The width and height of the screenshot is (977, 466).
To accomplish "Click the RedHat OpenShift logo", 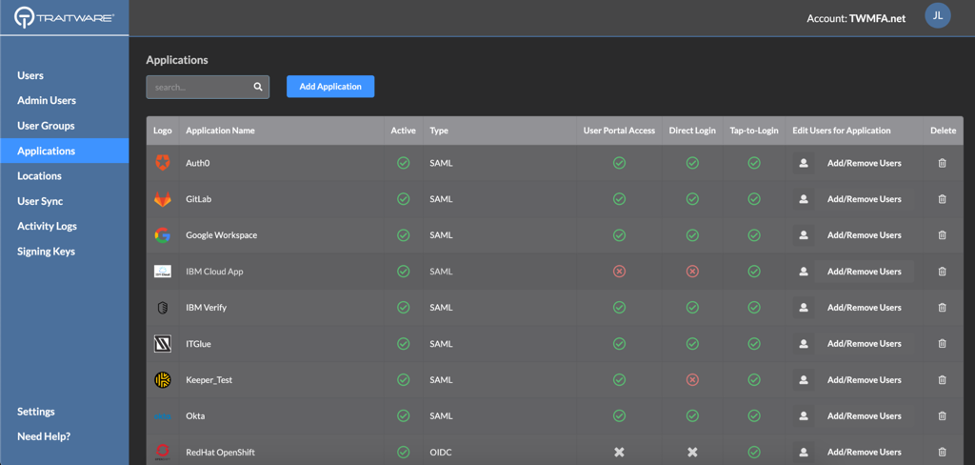I will tap(163, 451).
